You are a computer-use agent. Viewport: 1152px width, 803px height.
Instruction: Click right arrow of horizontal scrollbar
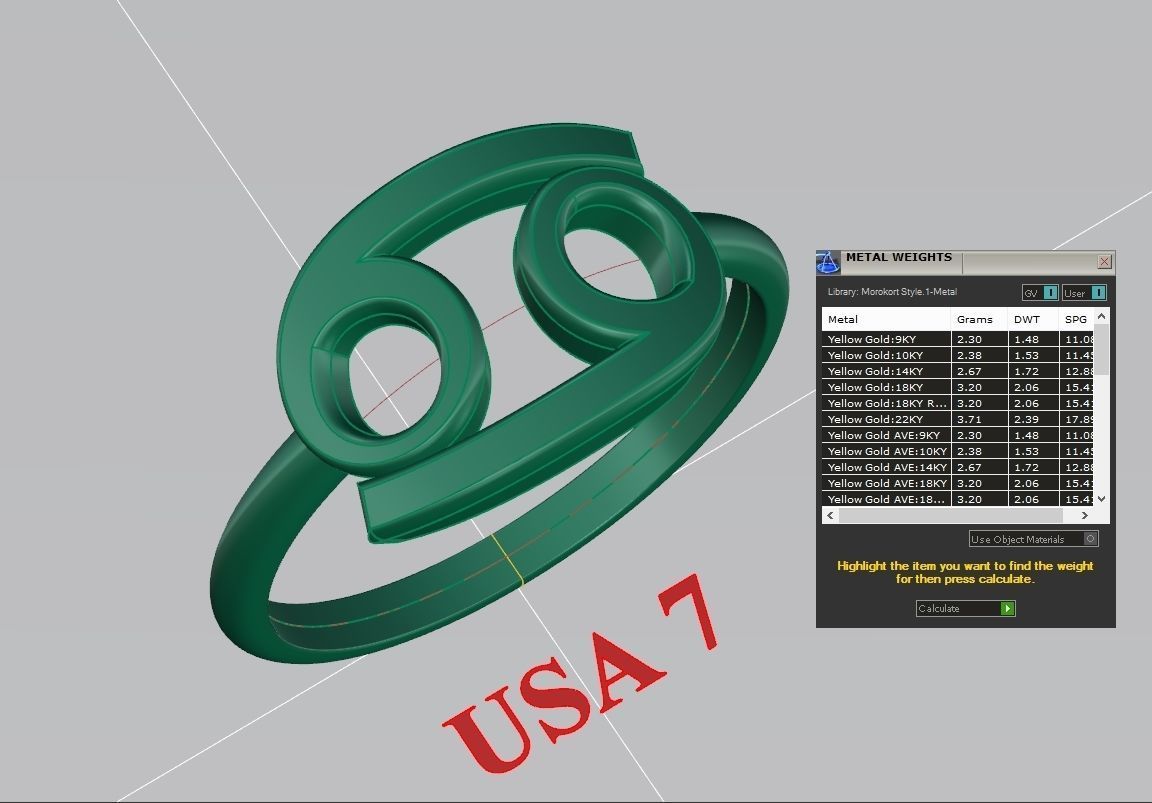pyautogui.click(x=1085, y=515)
